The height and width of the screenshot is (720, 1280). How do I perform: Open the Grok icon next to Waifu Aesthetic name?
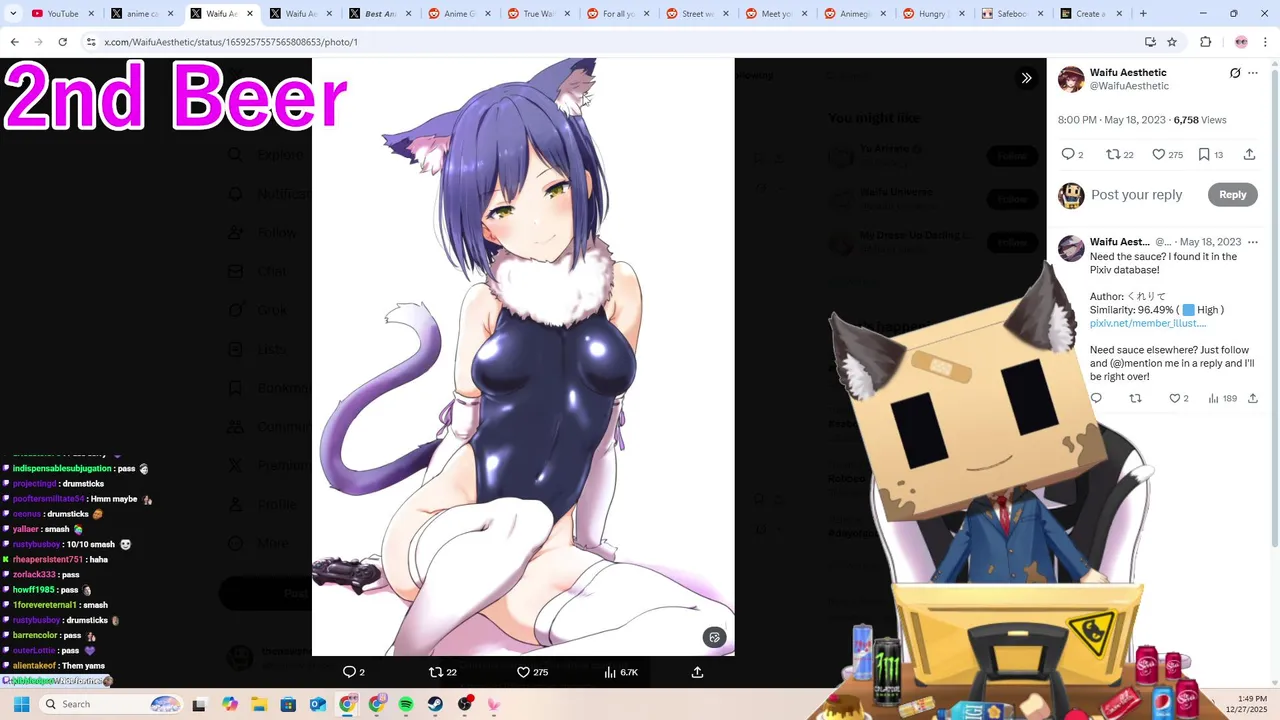pyautogui.click(x=1235, y=73)
